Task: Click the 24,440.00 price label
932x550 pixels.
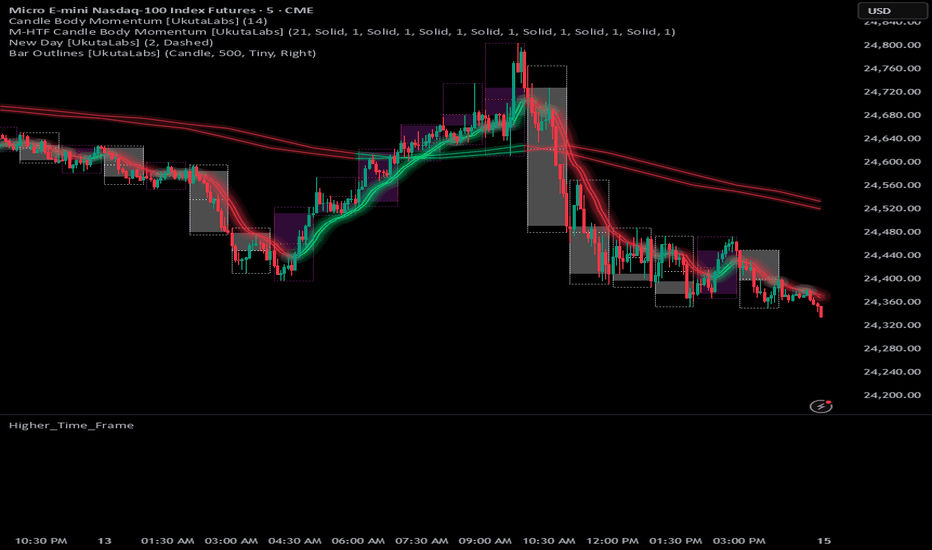Action: (892, 254)
